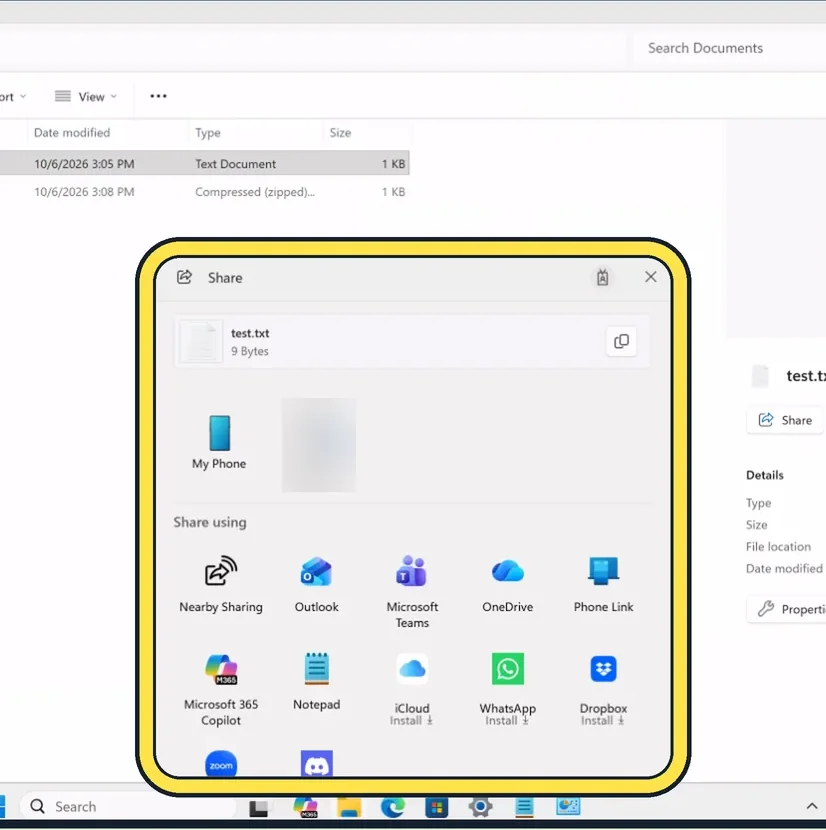
Task: Open the See more three-dots menu
Action: [158, 96]
